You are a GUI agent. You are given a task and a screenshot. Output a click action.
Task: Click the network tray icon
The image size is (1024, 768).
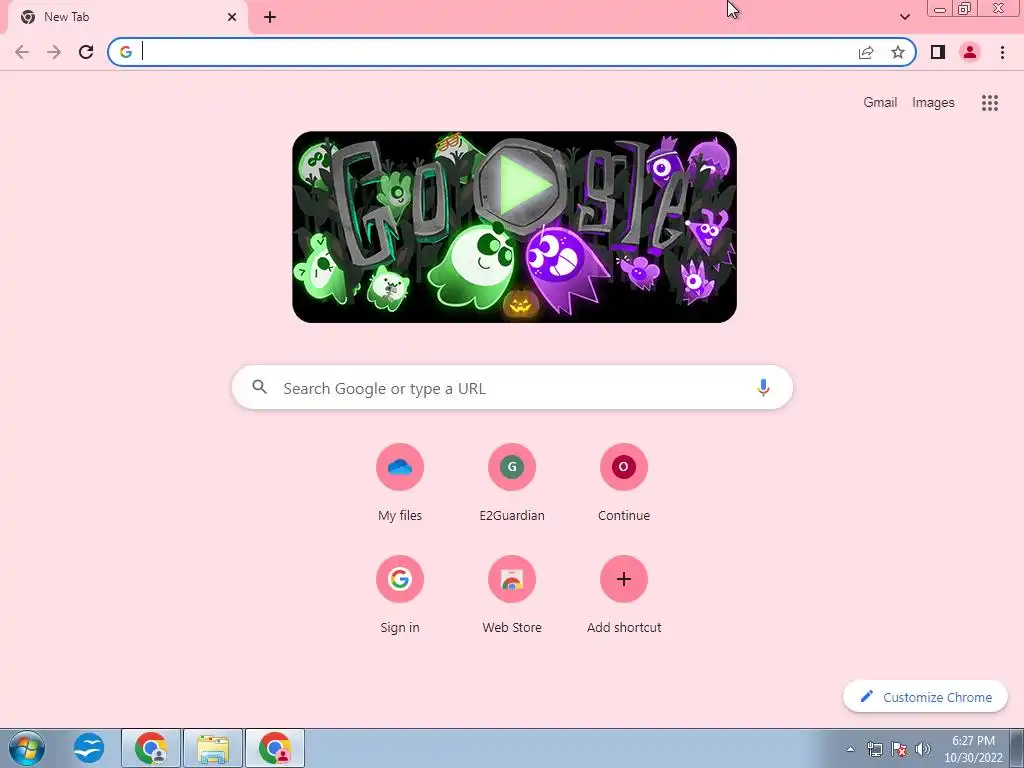click(874, 749)
